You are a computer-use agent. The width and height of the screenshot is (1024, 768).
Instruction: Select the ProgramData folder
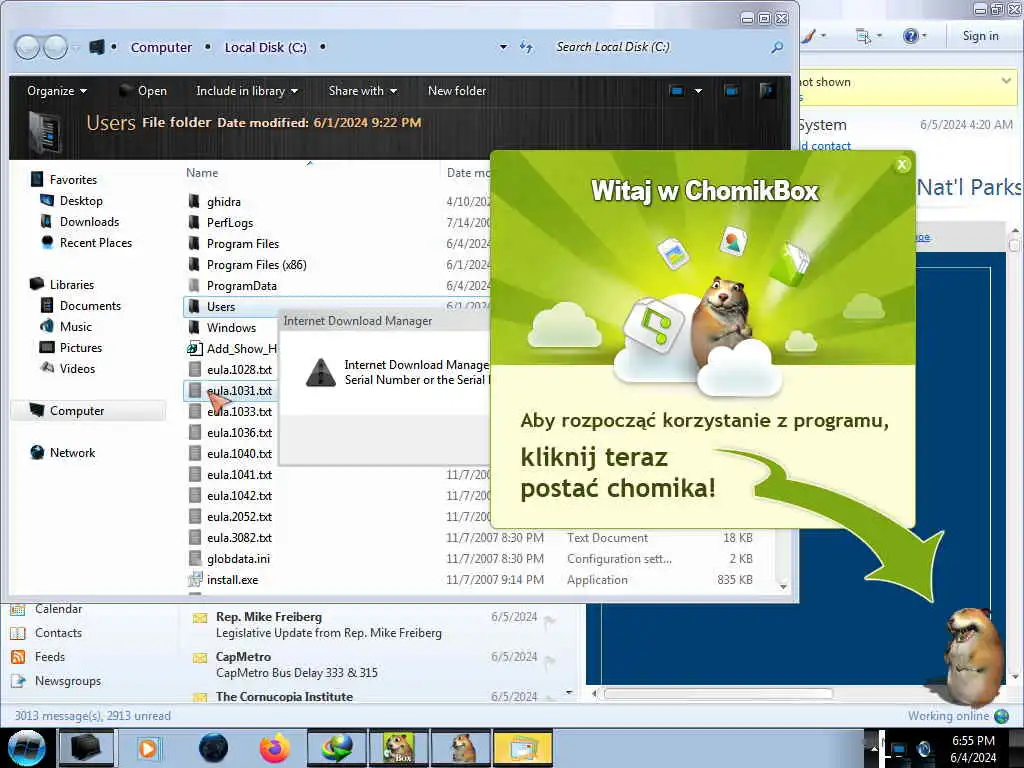[242, 285]
